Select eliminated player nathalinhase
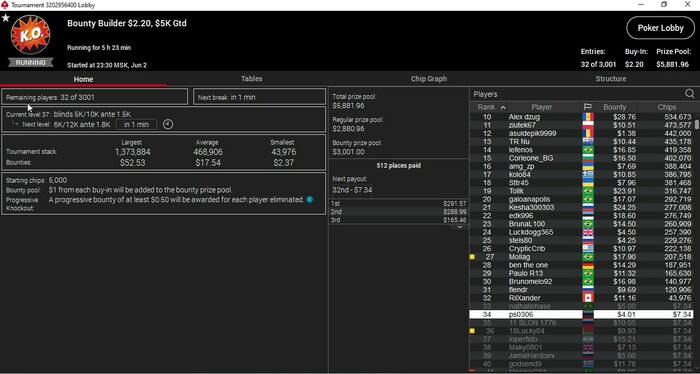Viewport: 700px width, 374px height. (581, 306)
